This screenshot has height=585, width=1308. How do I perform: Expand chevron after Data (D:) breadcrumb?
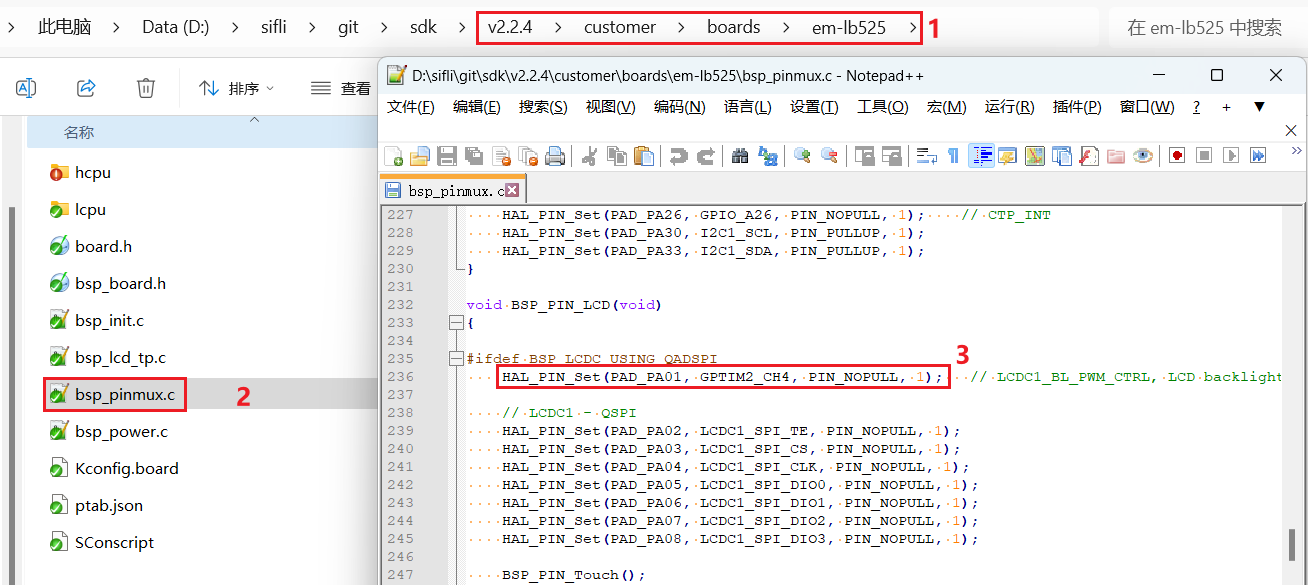pyautogui.click(x=233, y=28)
